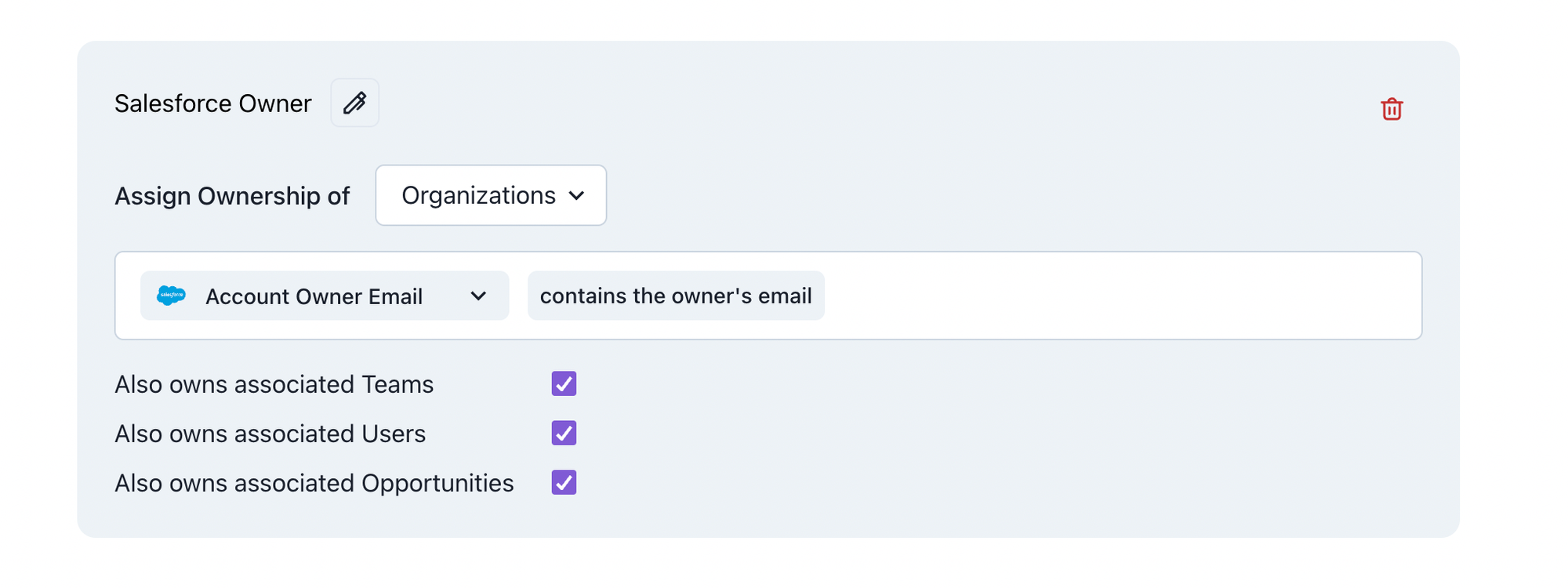Click the "Also owns associated Teams" label
Screen dimensions: 1568x588
274,384
